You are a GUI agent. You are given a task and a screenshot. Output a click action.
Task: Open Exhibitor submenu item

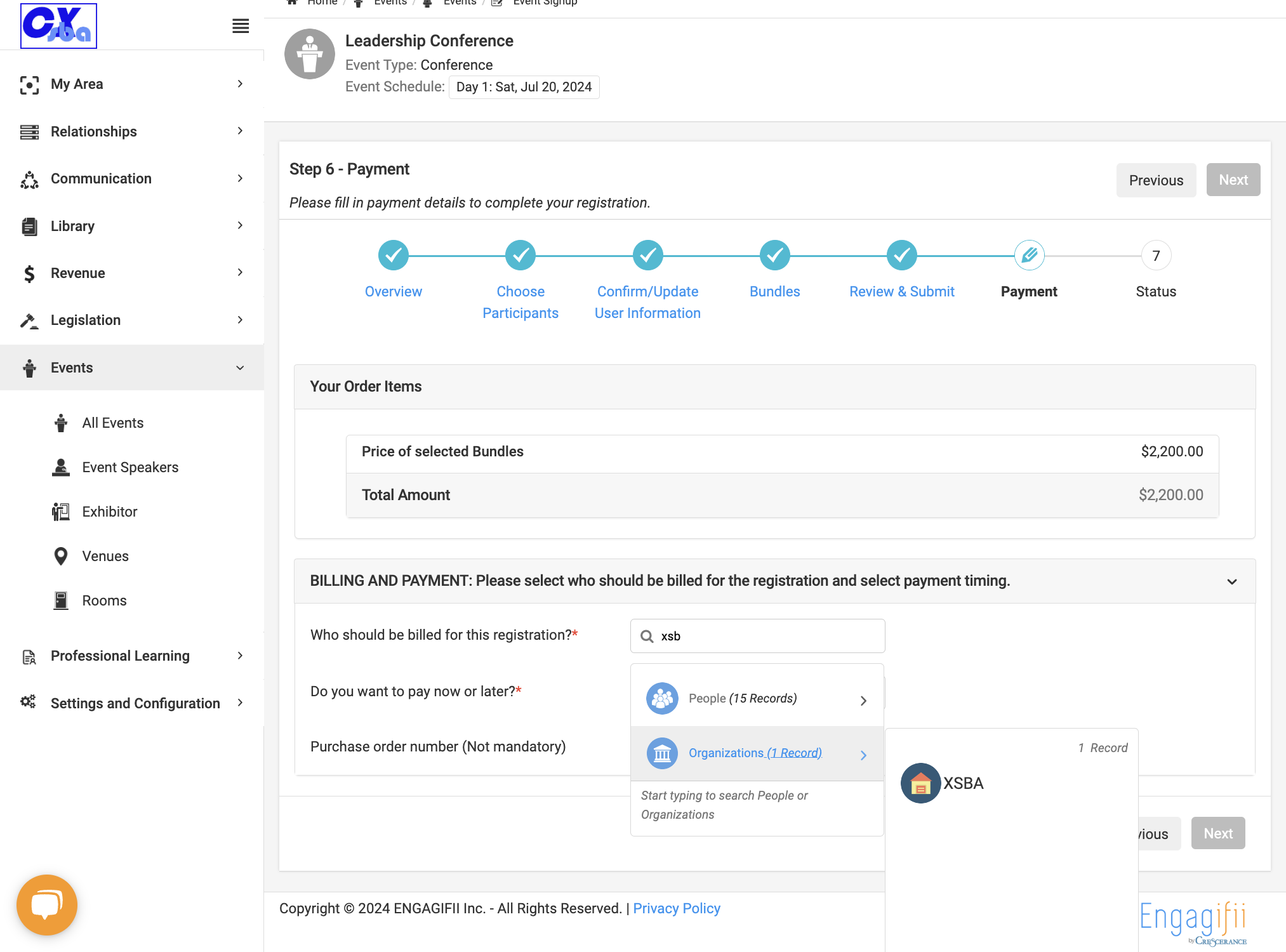pos(109,512)
